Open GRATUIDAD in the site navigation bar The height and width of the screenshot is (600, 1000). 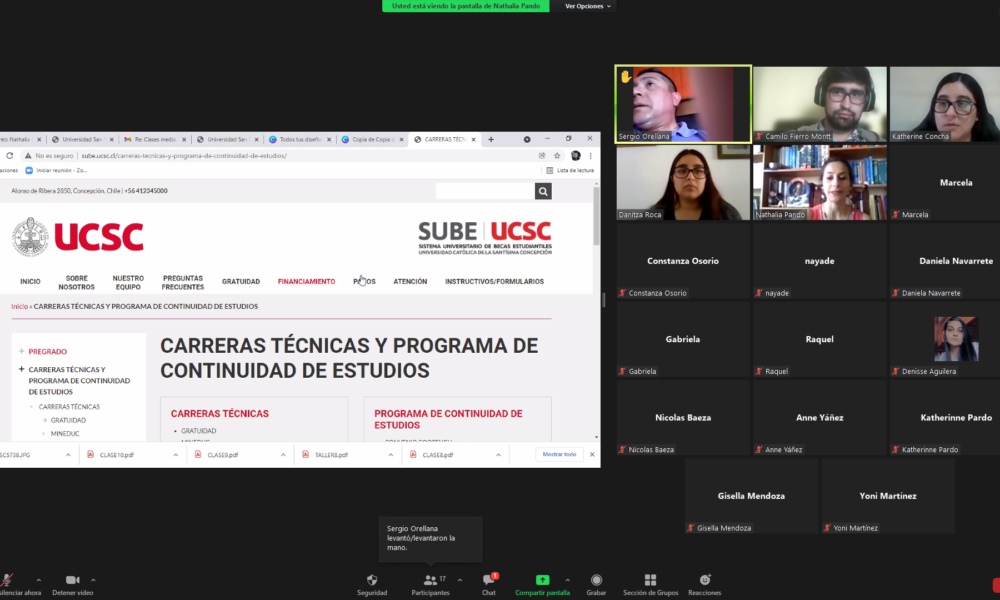pos(241,282)
